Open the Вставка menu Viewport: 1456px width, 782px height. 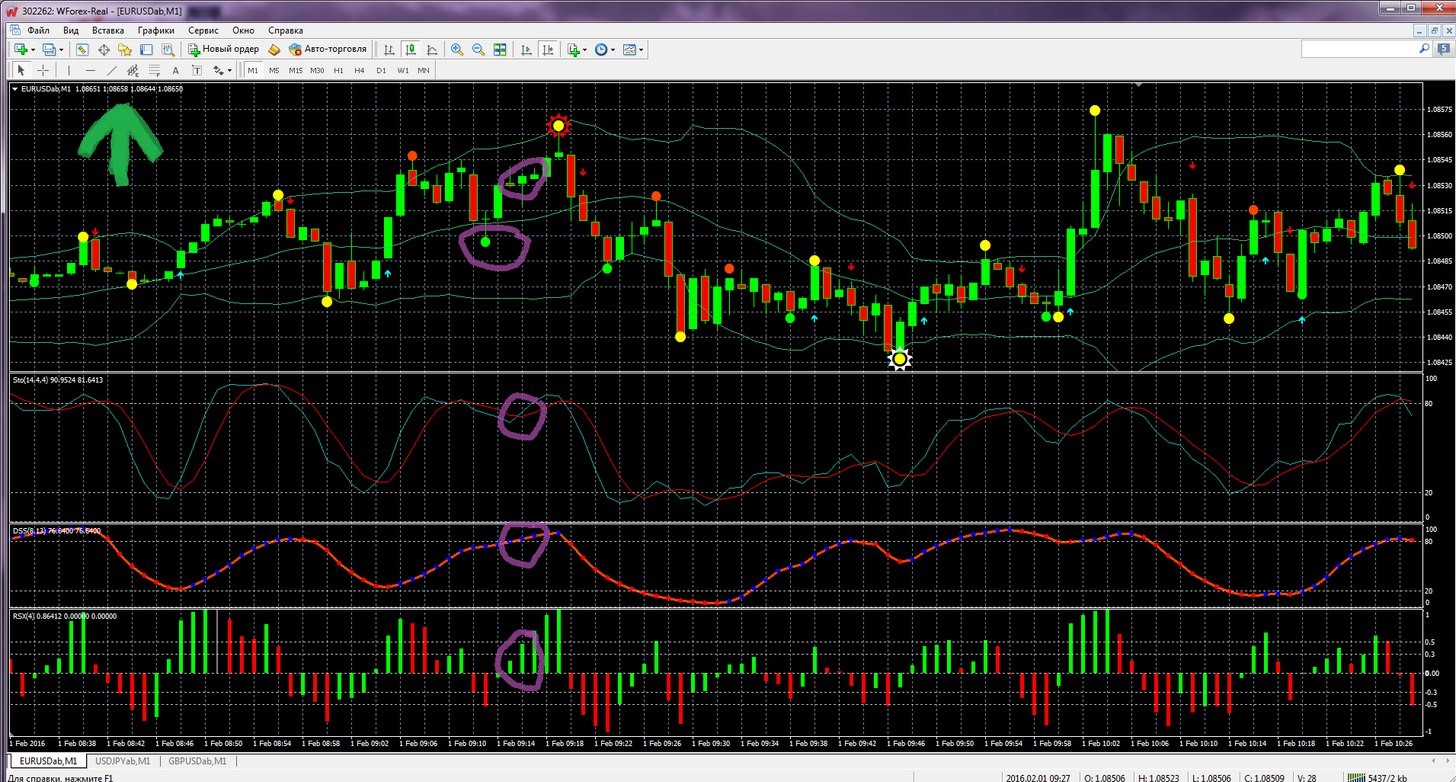(x=108, y=30)
